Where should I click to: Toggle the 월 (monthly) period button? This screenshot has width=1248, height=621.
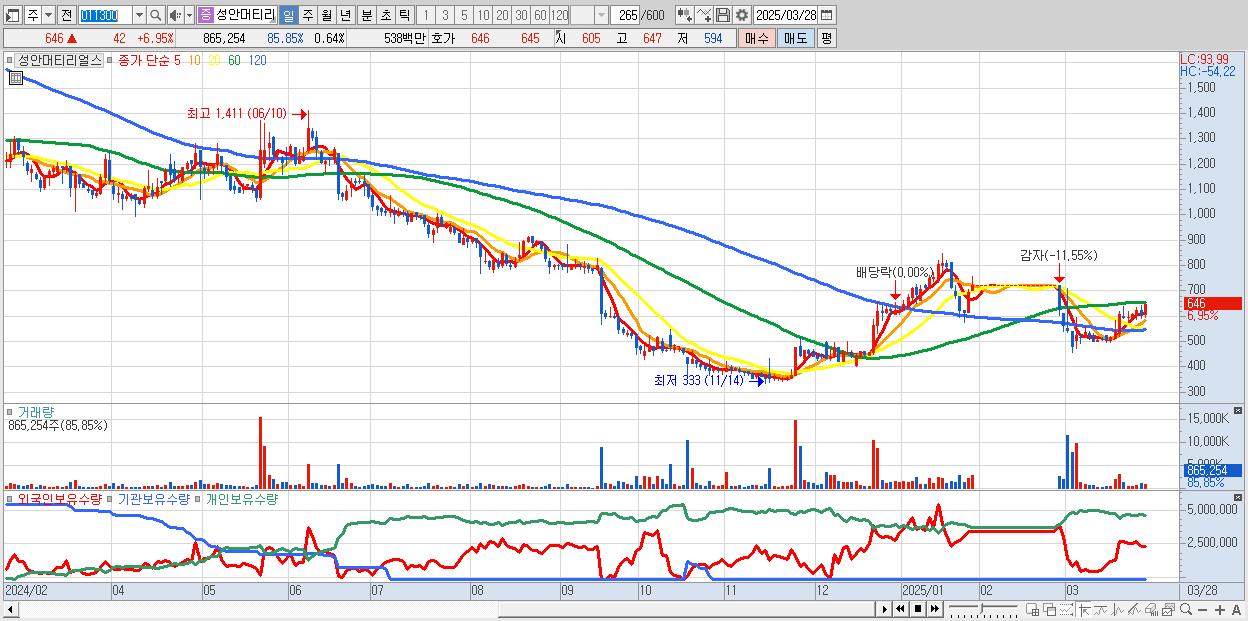pyautogui.click(x=326, y=15)
